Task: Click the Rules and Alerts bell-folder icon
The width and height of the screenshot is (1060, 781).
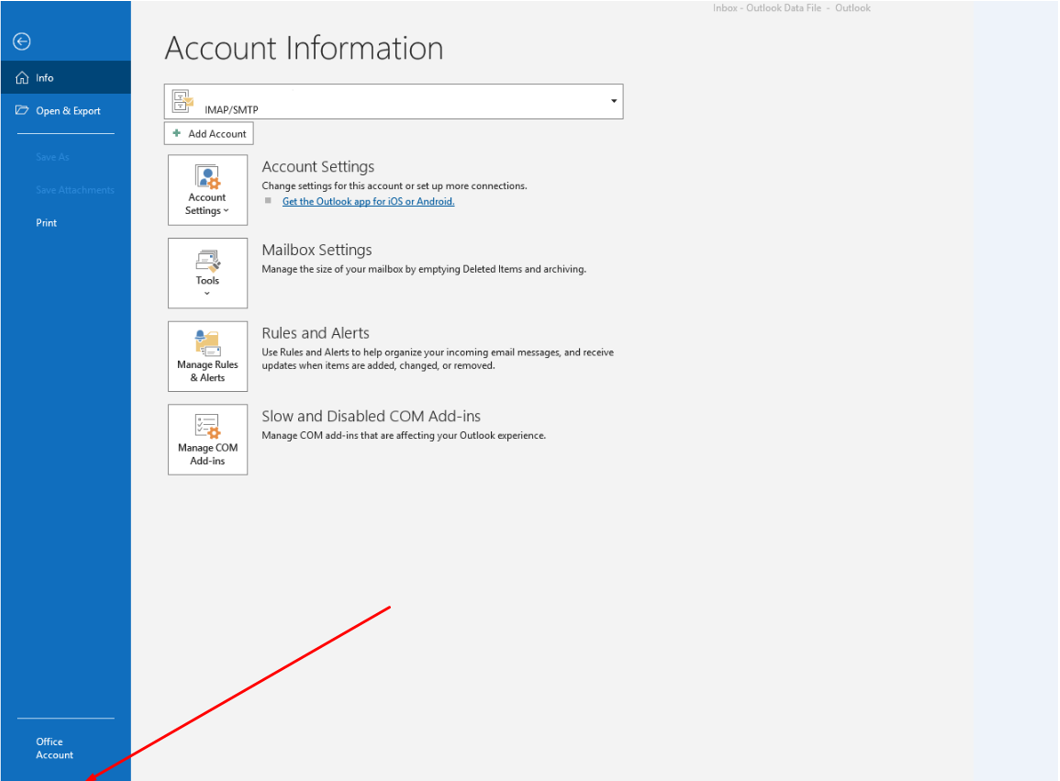Action: [208, 343]
